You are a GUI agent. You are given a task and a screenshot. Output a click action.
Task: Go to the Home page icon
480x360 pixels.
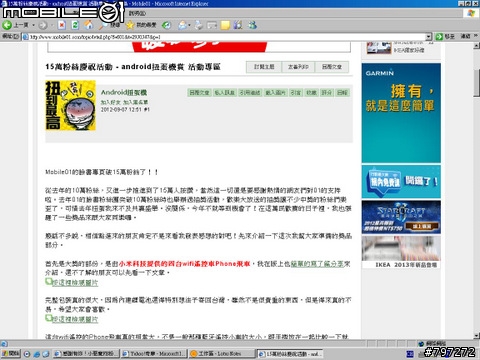89,25
